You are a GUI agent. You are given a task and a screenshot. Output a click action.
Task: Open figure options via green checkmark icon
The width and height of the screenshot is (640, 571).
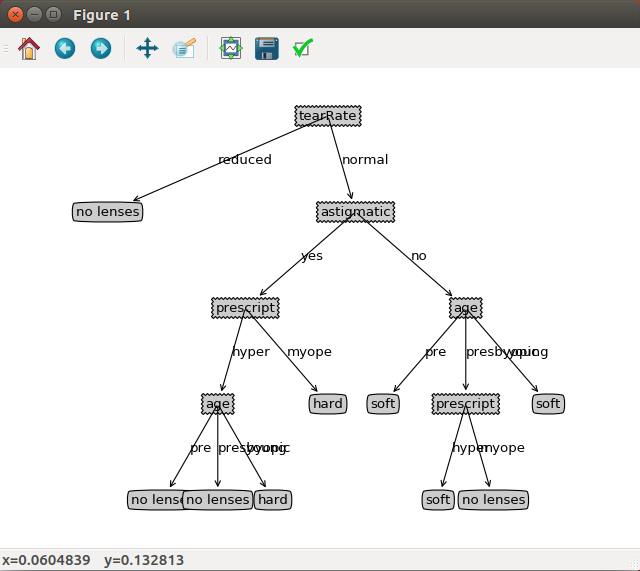pyautogui.click(x=303, y=48)
